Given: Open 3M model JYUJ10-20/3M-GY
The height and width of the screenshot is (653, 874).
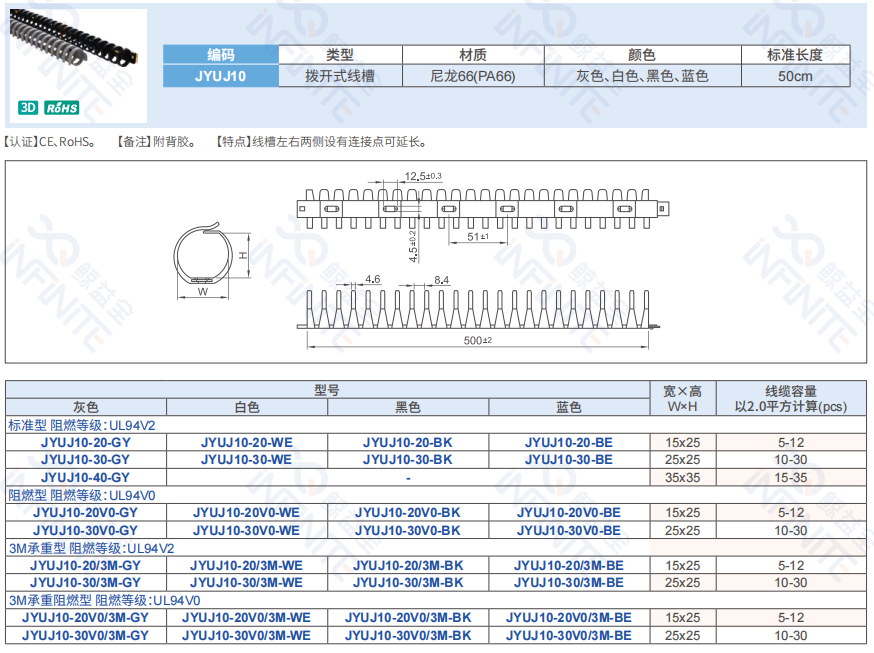Looking at the screenshot, I should (x=86, y=565).
